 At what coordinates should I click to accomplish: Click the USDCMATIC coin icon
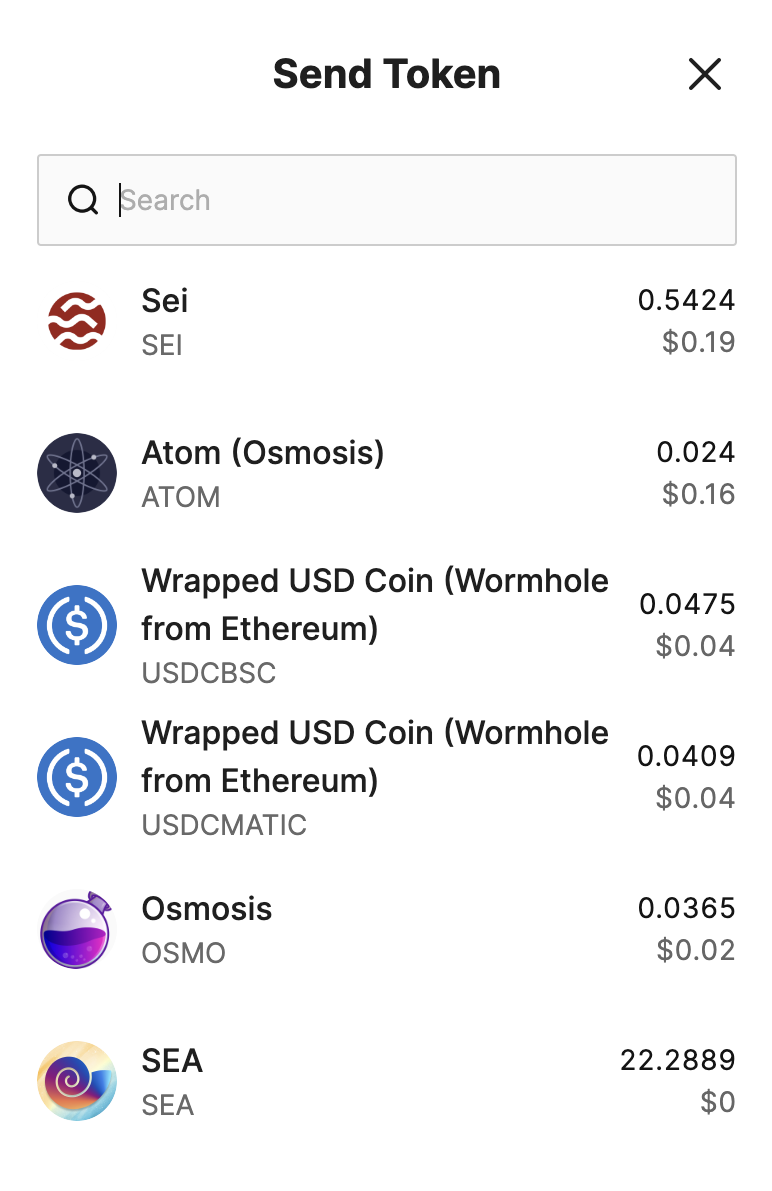(x=77, y=776)
